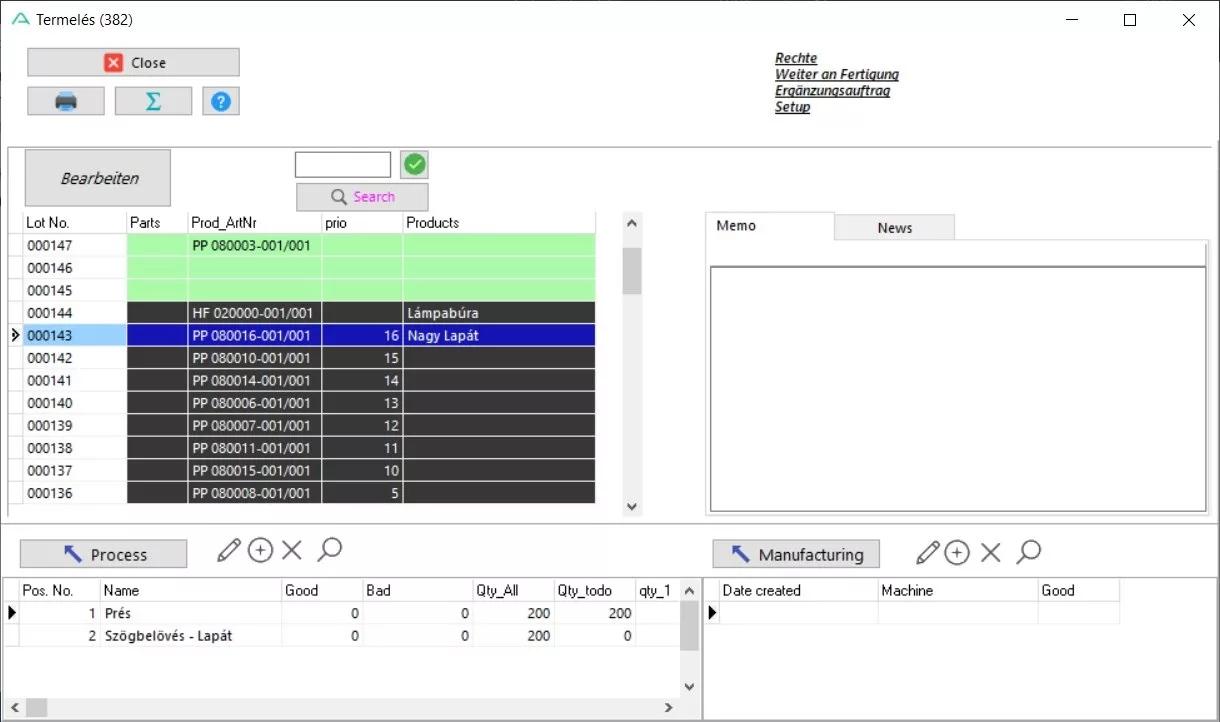1220x722 pixels.
Task: Add a new process with the plus icon
Action: point(260,550)
